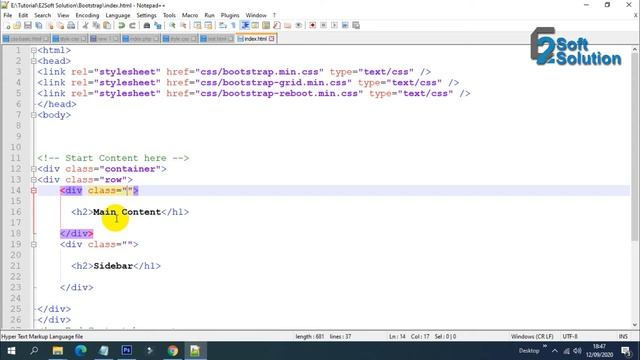Collapse the head fold on line 2
The height and width of the screenshot is (360, 640).
(33, 61)
